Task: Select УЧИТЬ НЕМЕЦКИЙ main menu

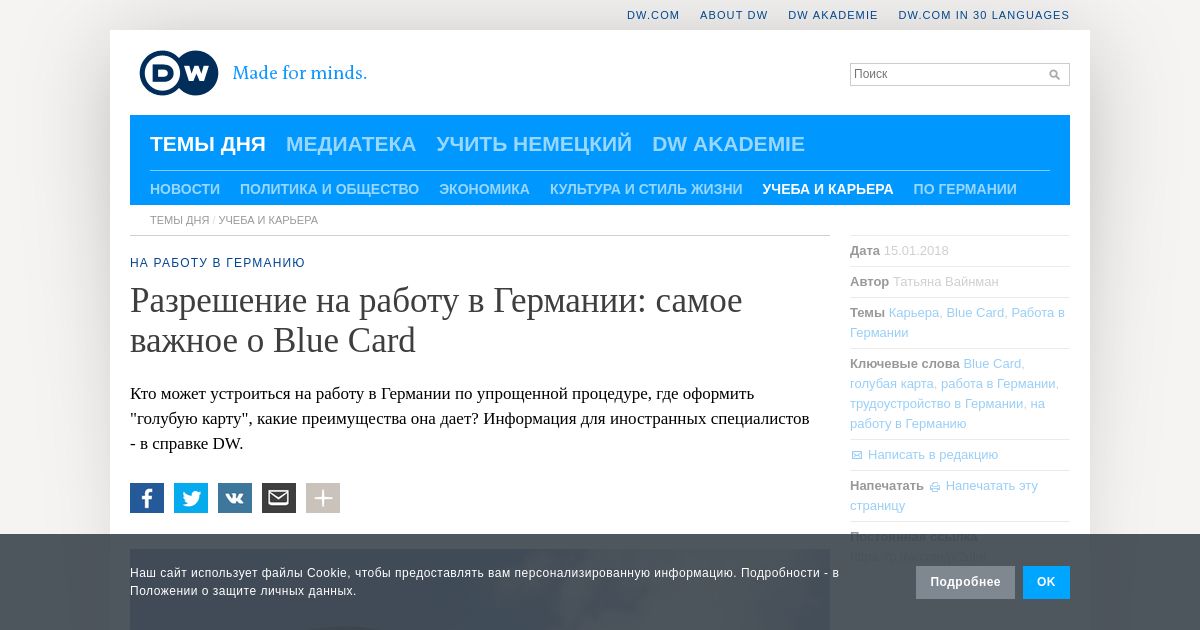Action: (x=534, y=144)
